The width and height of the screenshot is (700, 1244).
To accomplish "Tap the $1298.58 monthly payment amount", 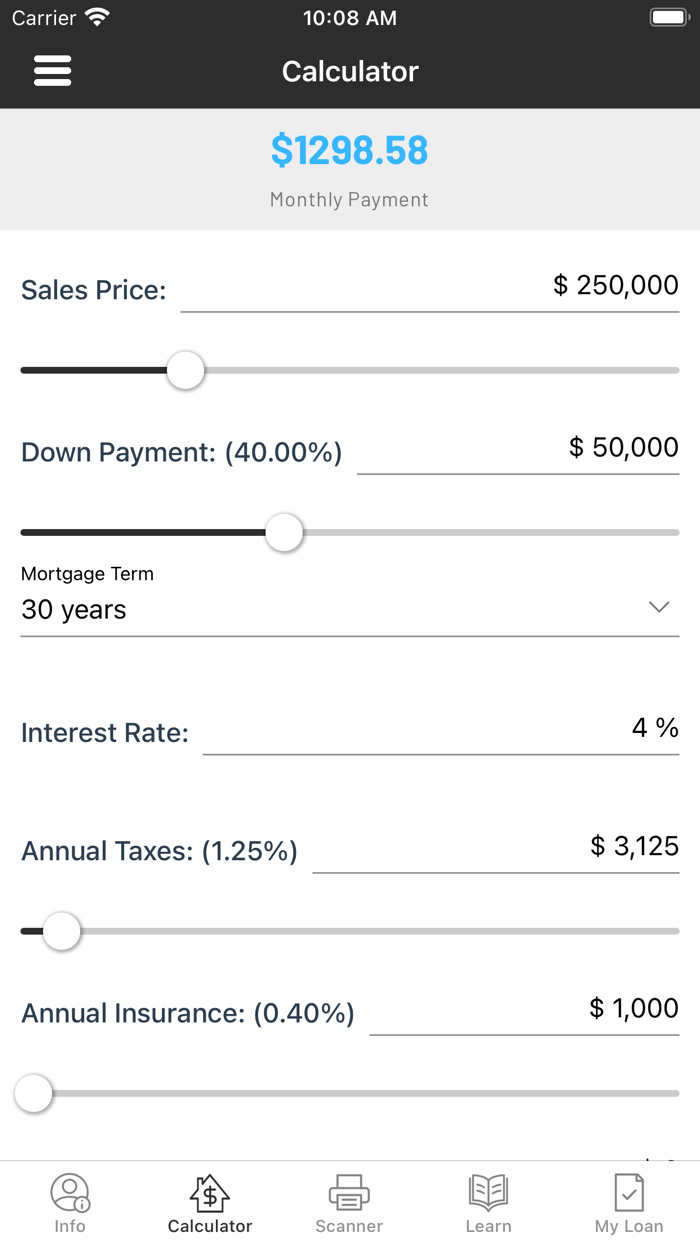I will click(349, 150).
